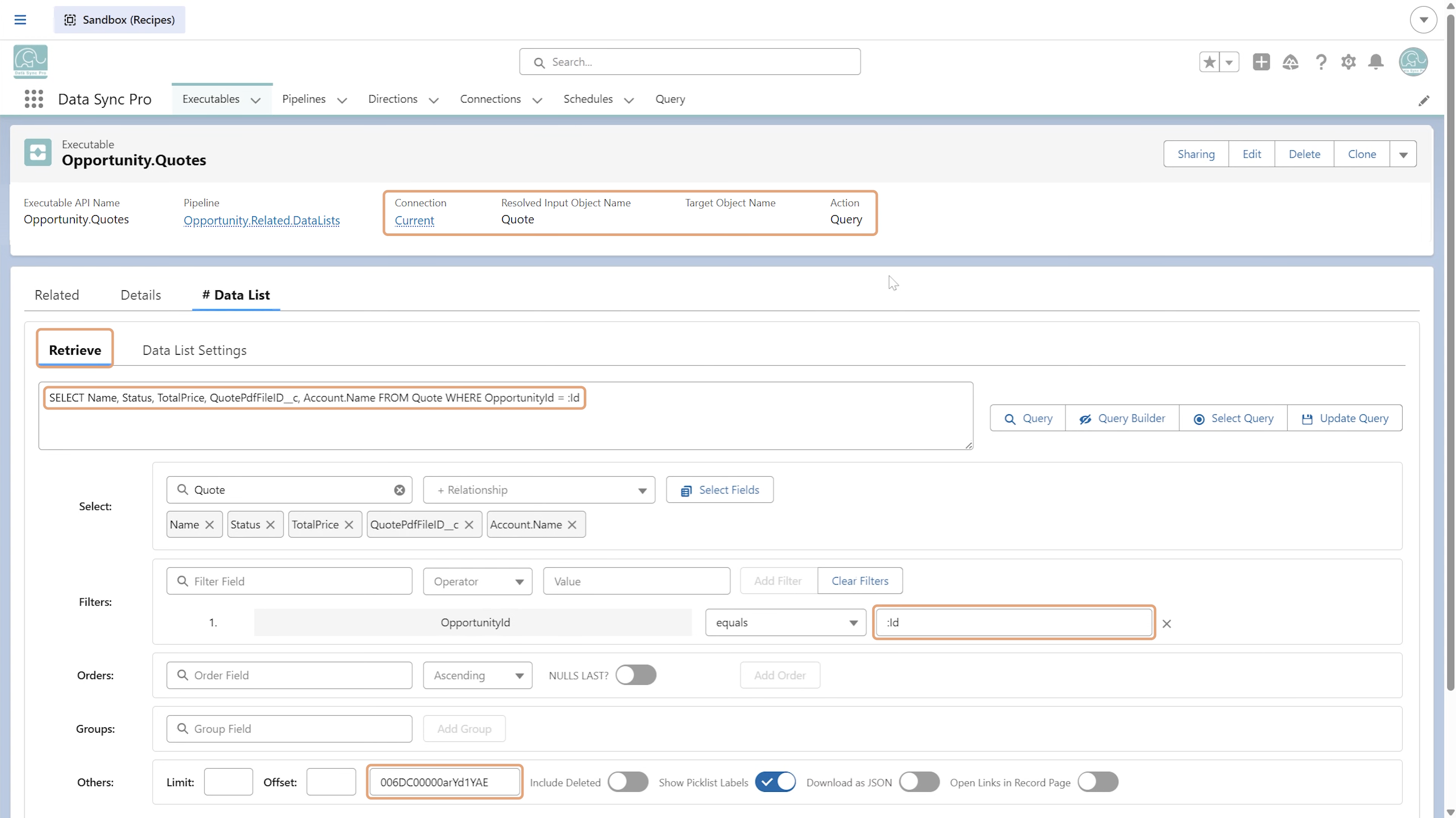The width and height of the screenshot is (1456, 818).
Task: Switch to the Data List Settings tab
Action: [x=194, y=350]
